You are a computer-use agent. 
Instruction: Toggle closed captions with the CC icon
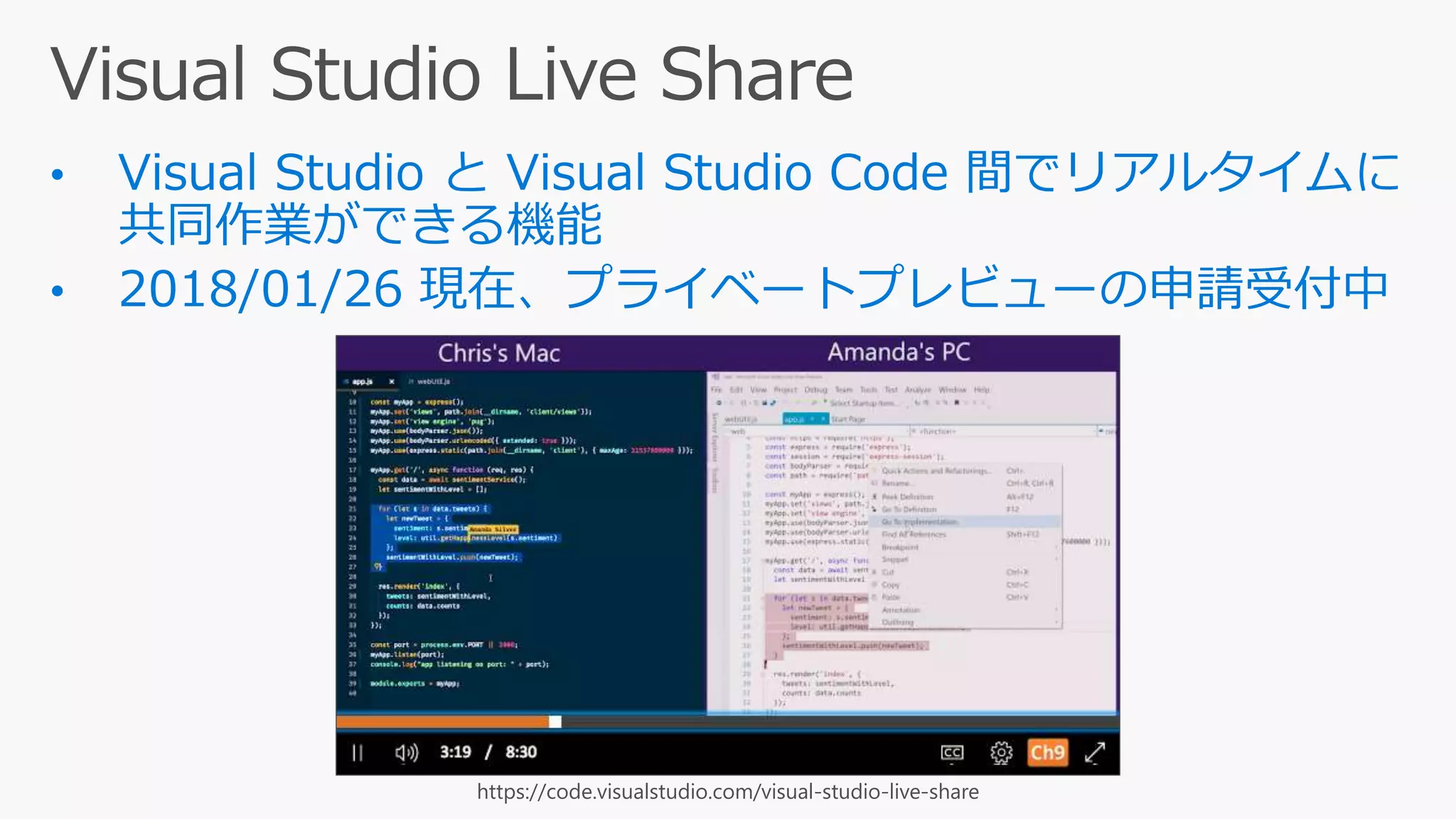coord(952,752)
